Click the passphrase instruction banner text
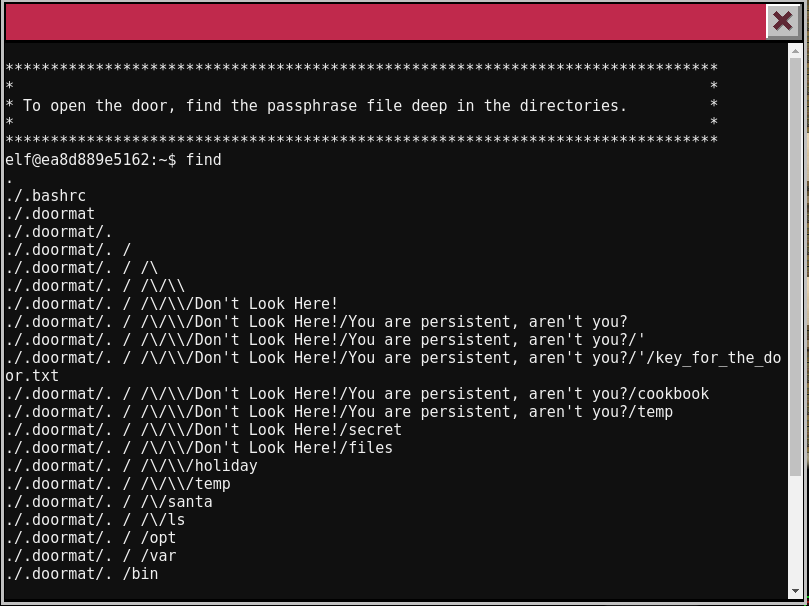The image size is (809, 606). tap(325, 106)
